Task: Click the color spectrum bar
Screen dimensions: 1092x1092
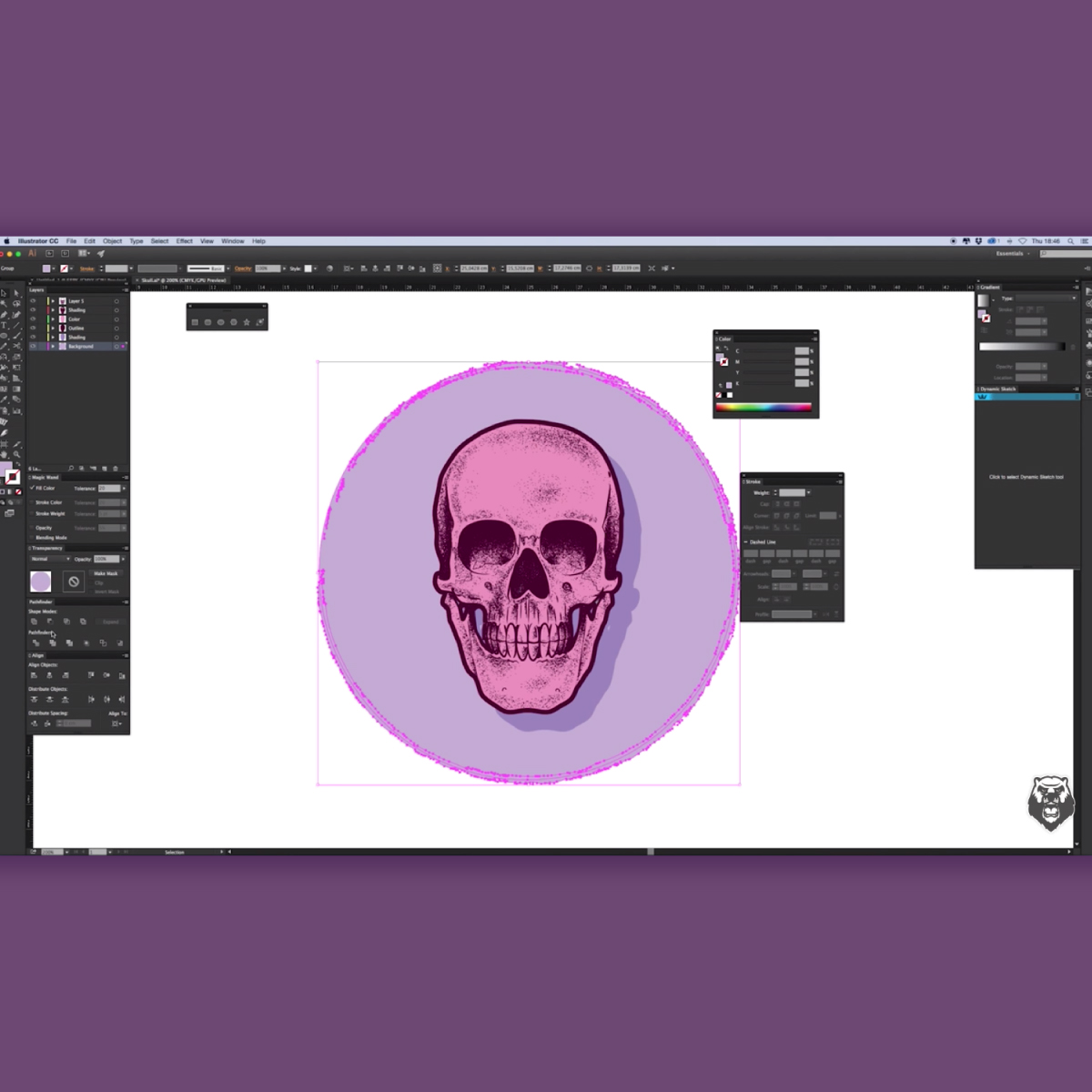Action: (x=763, y=408)
